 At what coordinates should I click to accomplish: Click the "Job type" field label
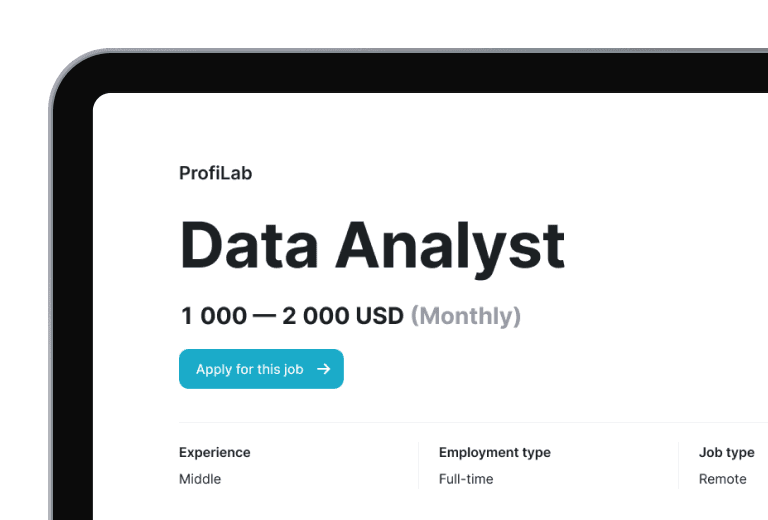click(726, 453)
